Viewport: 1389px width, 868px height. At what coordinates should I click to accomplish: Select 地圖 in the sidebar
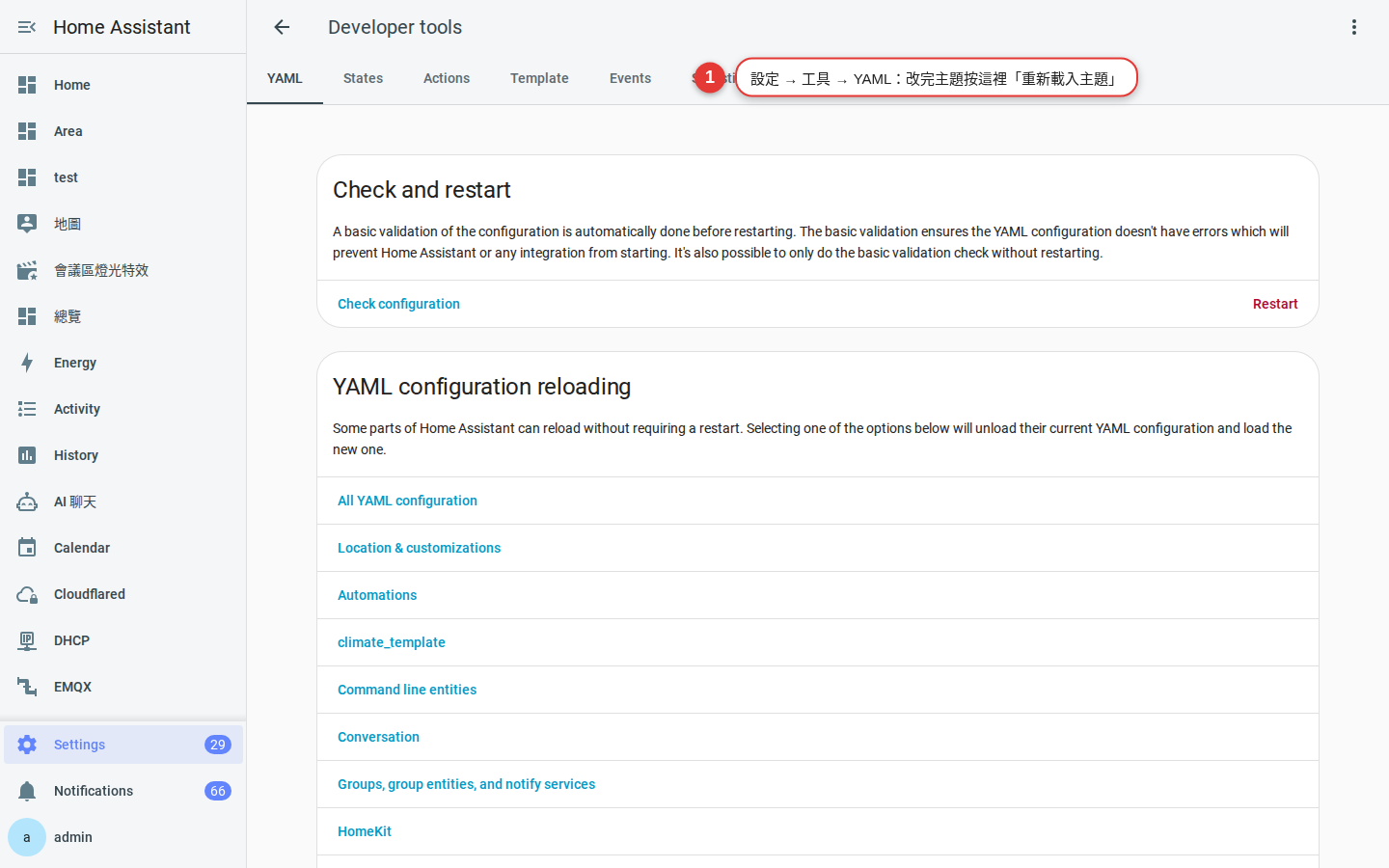tap(123, 224)
